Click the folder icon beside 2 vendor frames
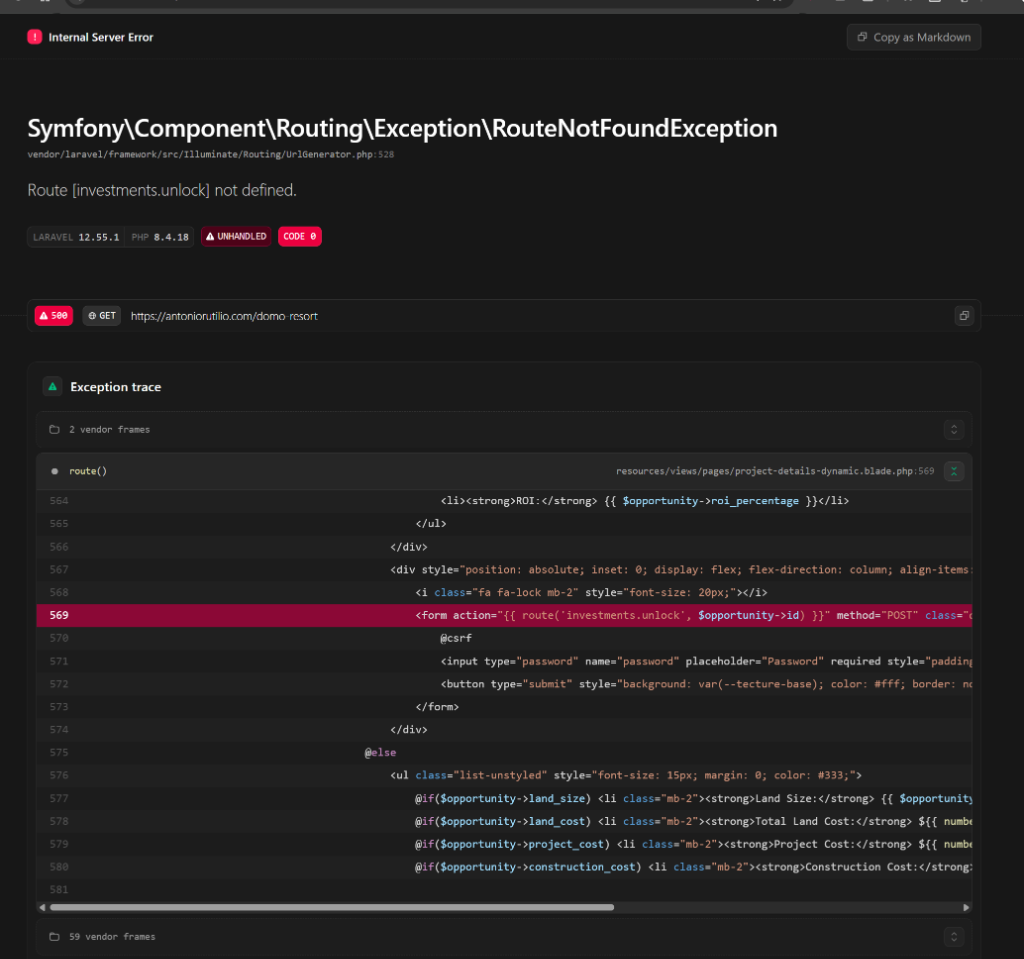The image size is (1024, 959). (54, 430)
